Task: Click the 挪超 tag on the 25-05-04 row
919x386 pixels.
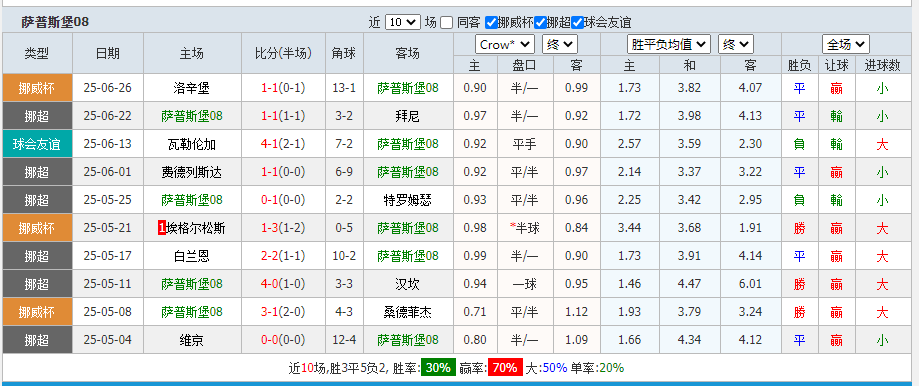Action: point(37,340)
